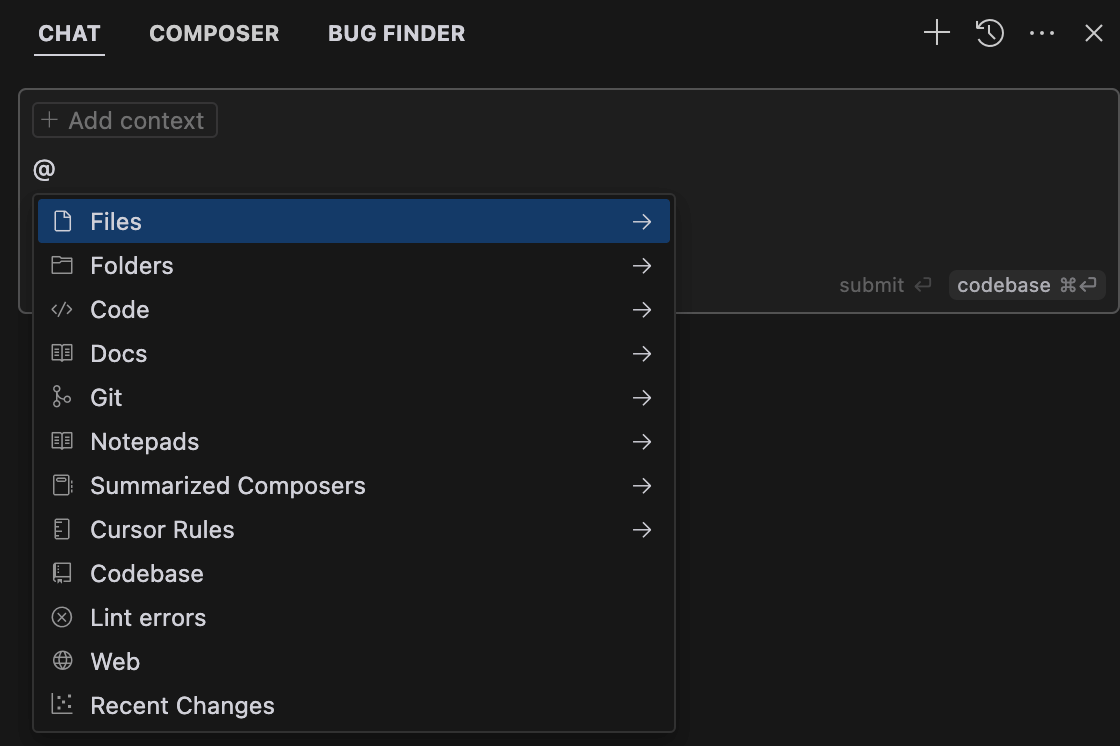Click the Web globe icon
This screenshot has width=1120, height=746.
(62, 661)
